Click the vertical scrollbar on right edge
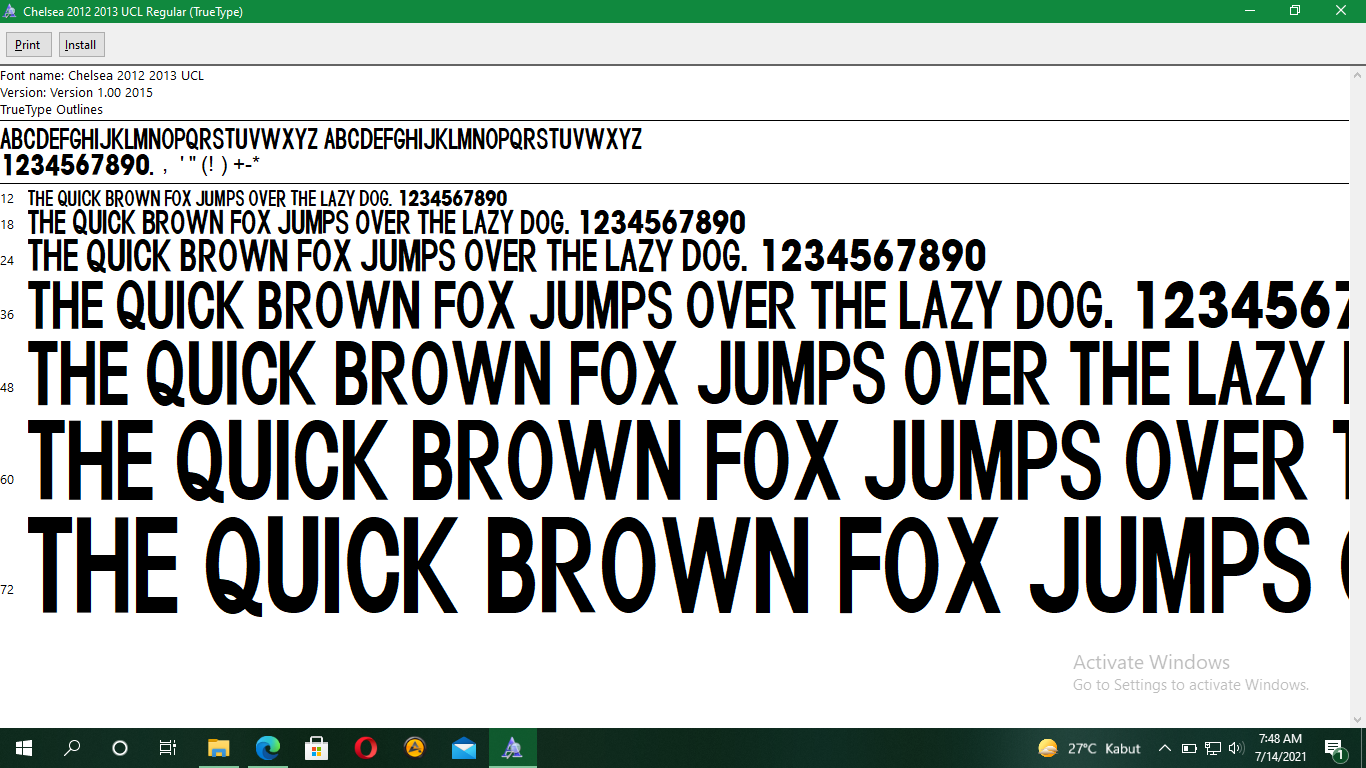The height and width of the screenshot is (768, 1366). [1357, 396]
